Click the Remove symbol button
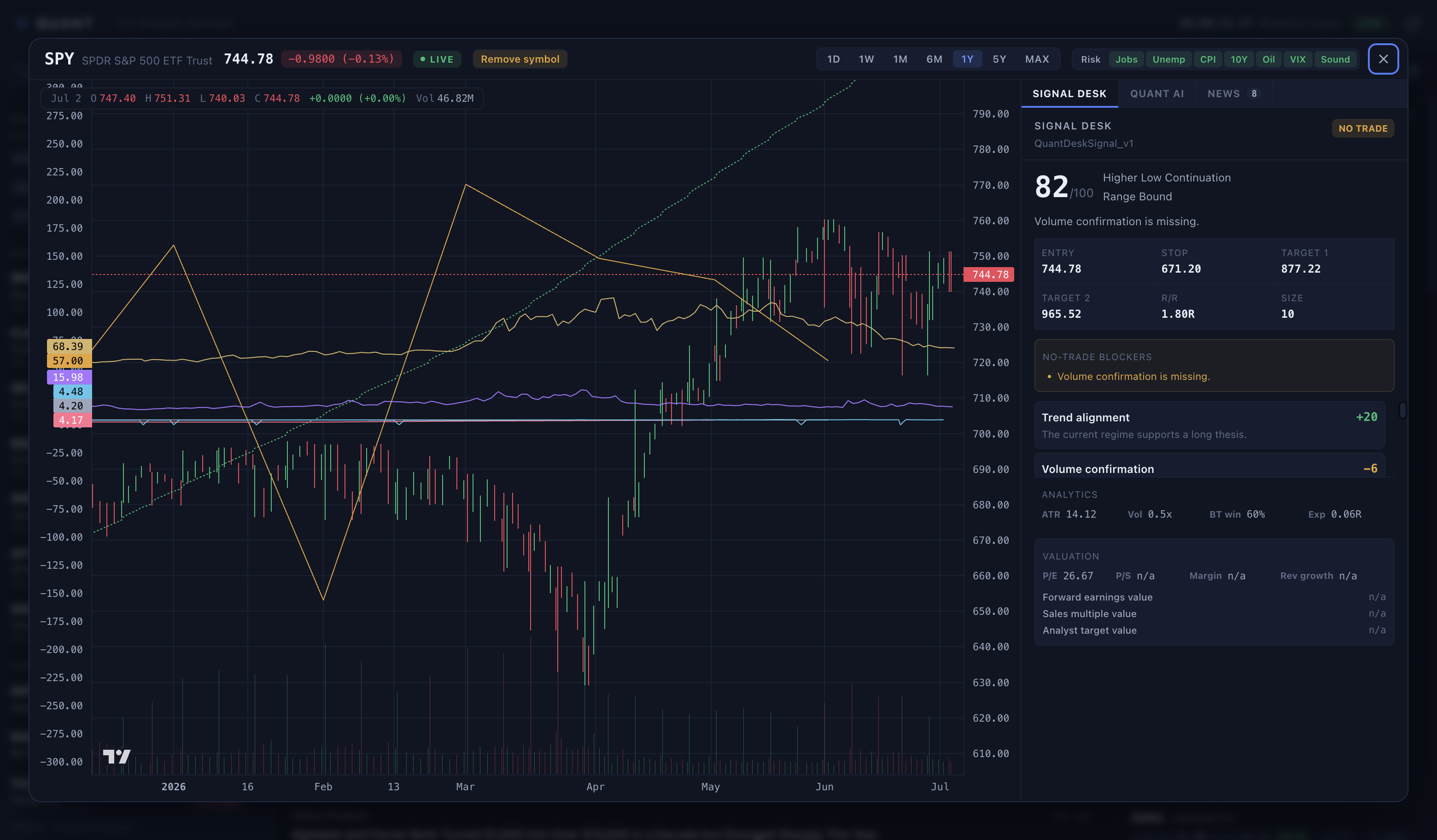1437x840 pixels. (x=520, y=59)
